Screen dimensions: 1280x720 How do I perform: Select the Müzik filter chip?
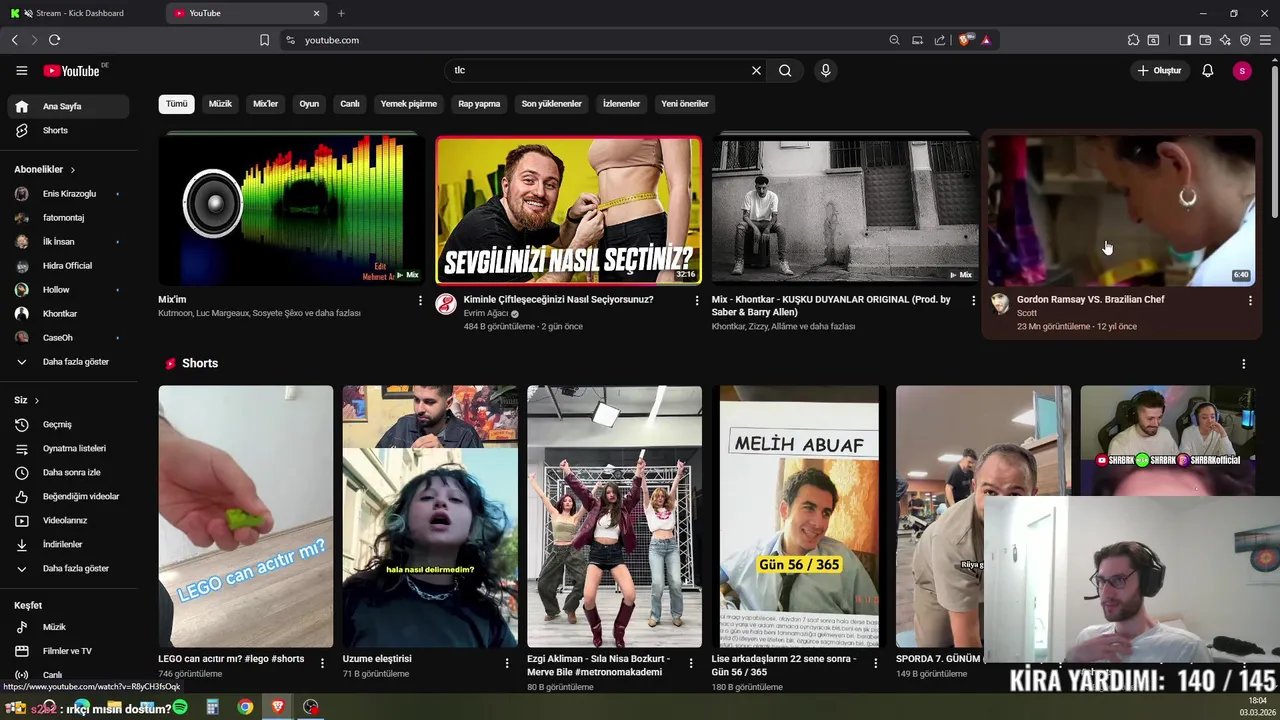tap(220, 104)
